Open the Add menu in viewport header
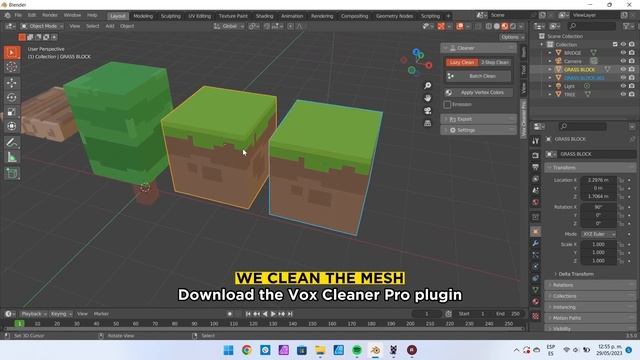 tap(110, 26)
